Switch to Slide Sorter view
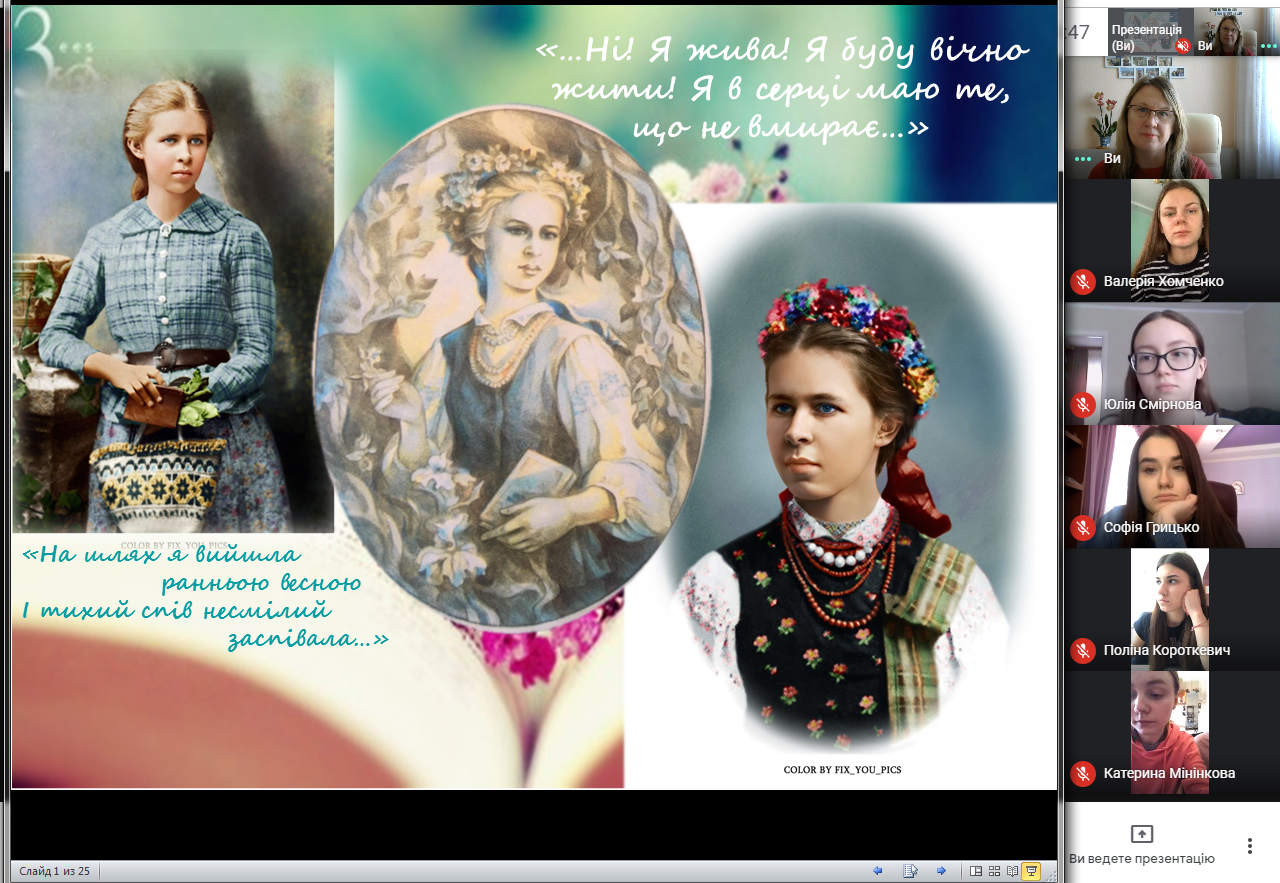 coord(995,871)
